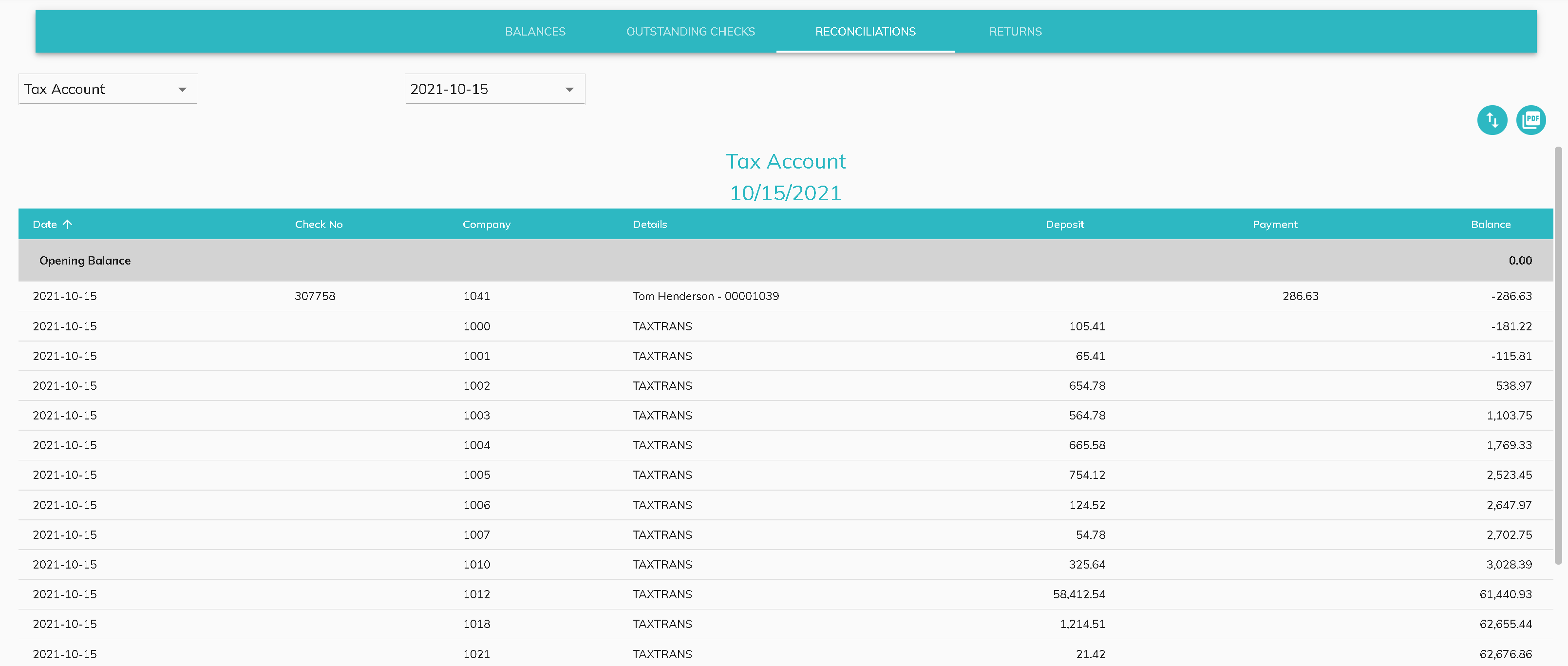This screenshot has height=666, width=1568.
Task: Switch to the Balances tab
Action: 534,32
